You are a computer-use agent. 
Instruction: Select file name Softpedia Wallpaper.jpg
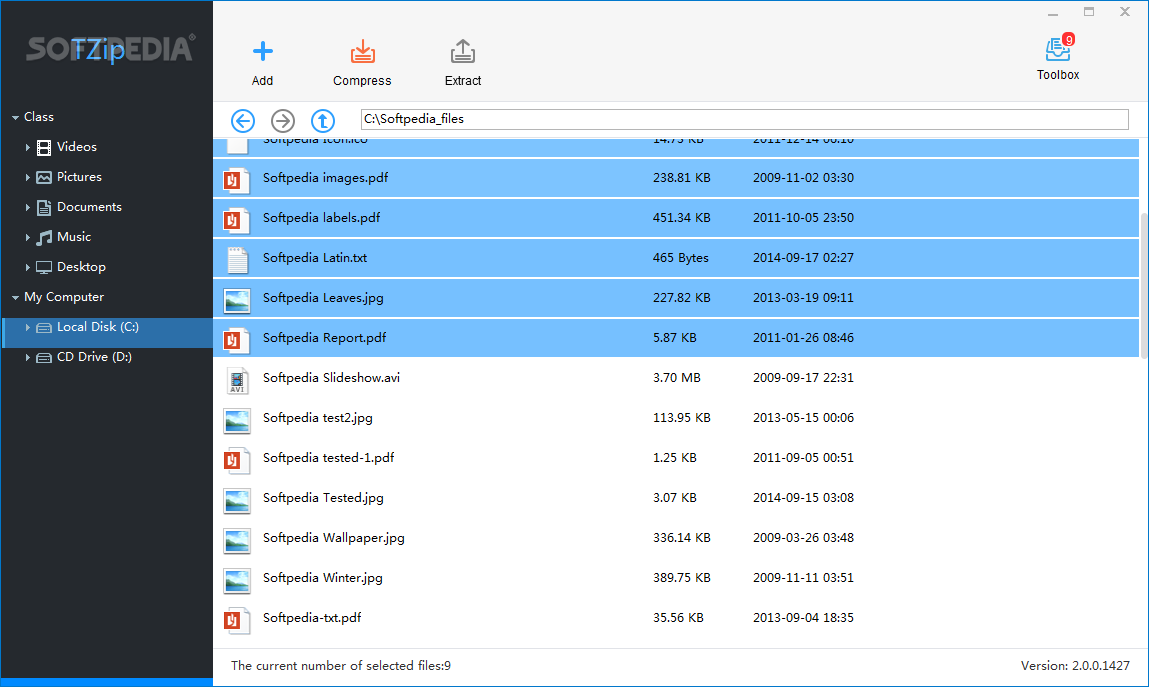click(x=333, y=538)
